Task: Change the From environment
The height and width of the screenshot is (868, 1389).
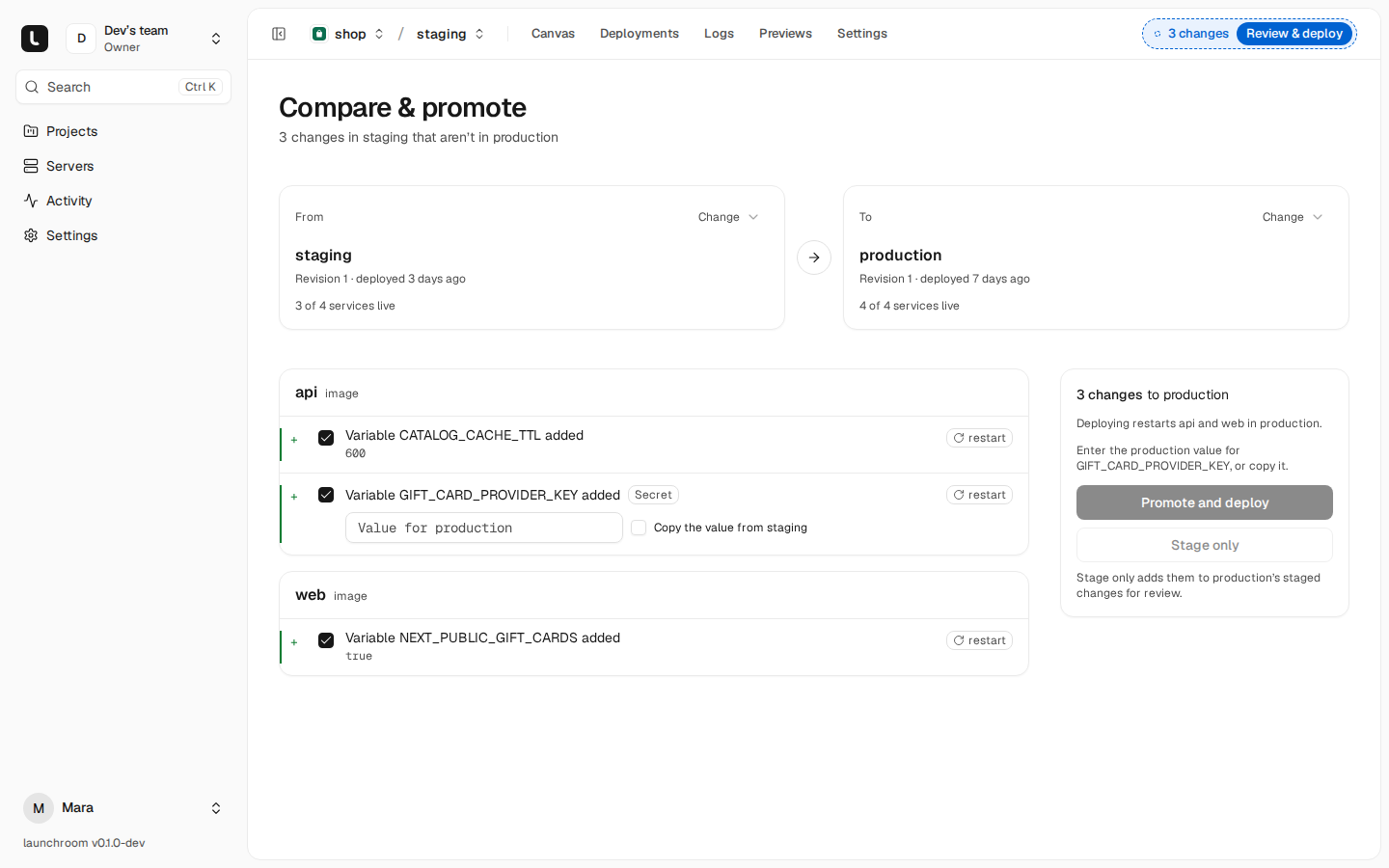Action: click(x=728, y=217)
